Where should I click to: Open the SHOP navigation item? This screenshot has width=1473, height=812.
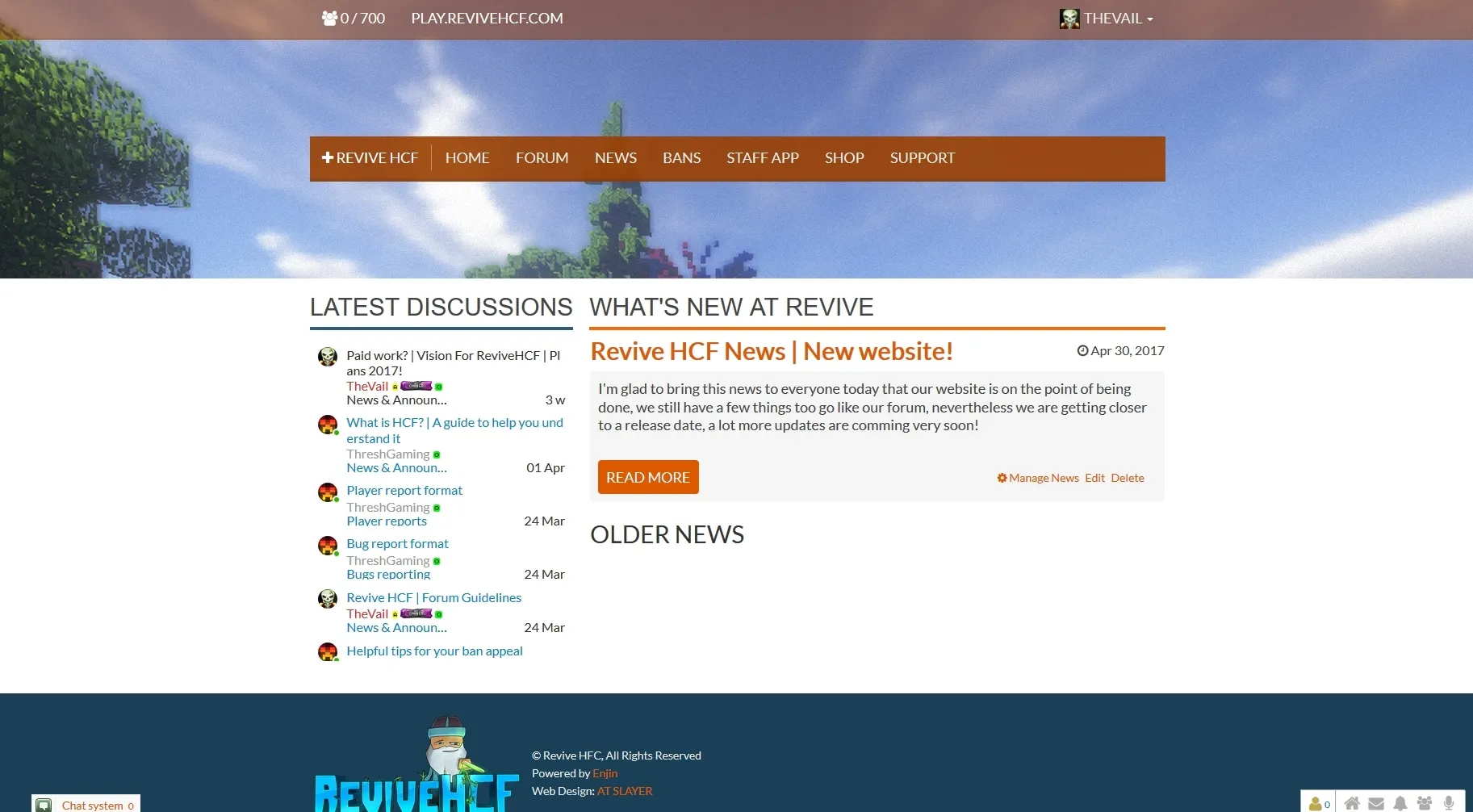(844, 158)
